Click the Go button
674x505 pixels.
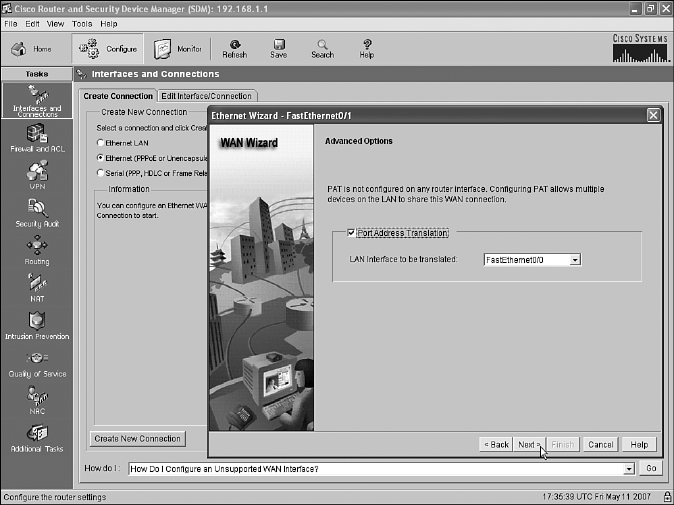pyautogui.click(x=651, y=468)
